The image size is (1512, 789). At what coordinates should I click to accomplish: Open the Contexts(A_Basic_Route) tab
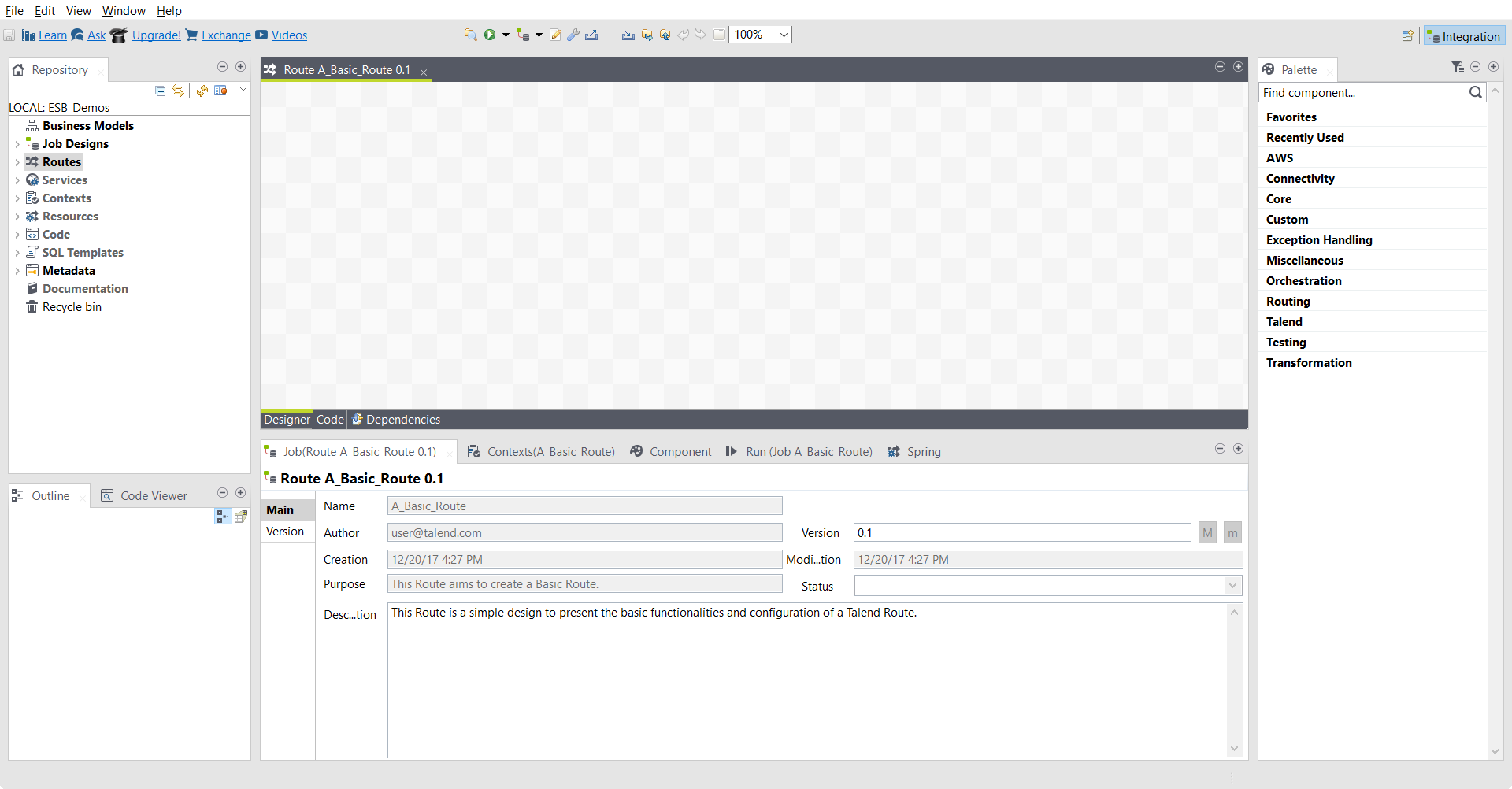pyautogui.click(x=541, y=452)
